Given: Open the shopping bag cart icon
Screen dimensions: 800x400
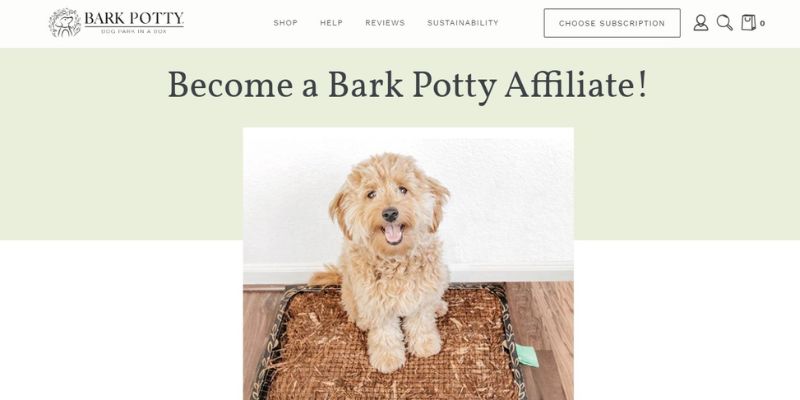Looking at the screenshot, I should click(x=748, y=23).
